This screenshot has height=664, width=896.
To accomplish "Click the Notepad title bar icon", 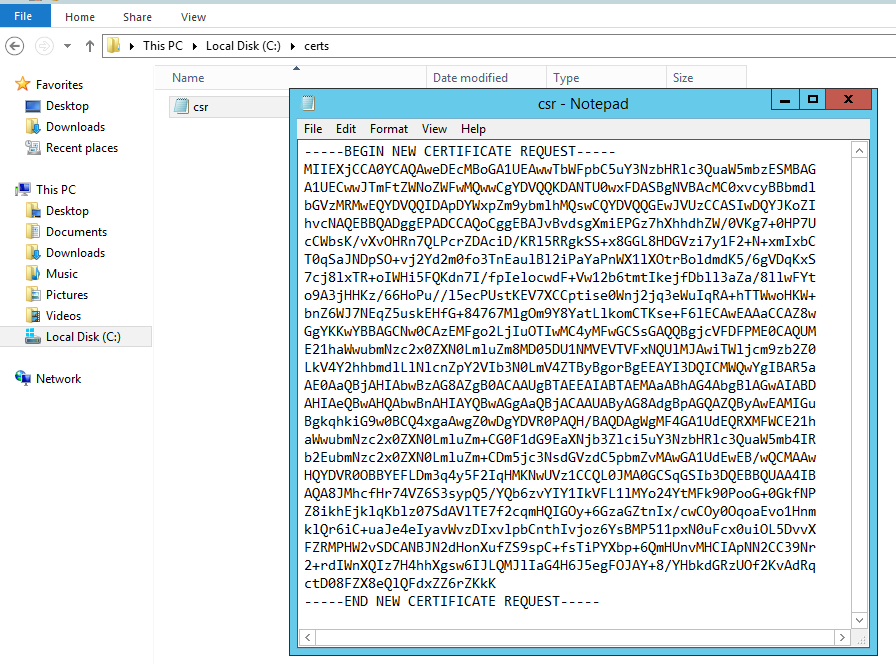I will [x=308, y=103].
